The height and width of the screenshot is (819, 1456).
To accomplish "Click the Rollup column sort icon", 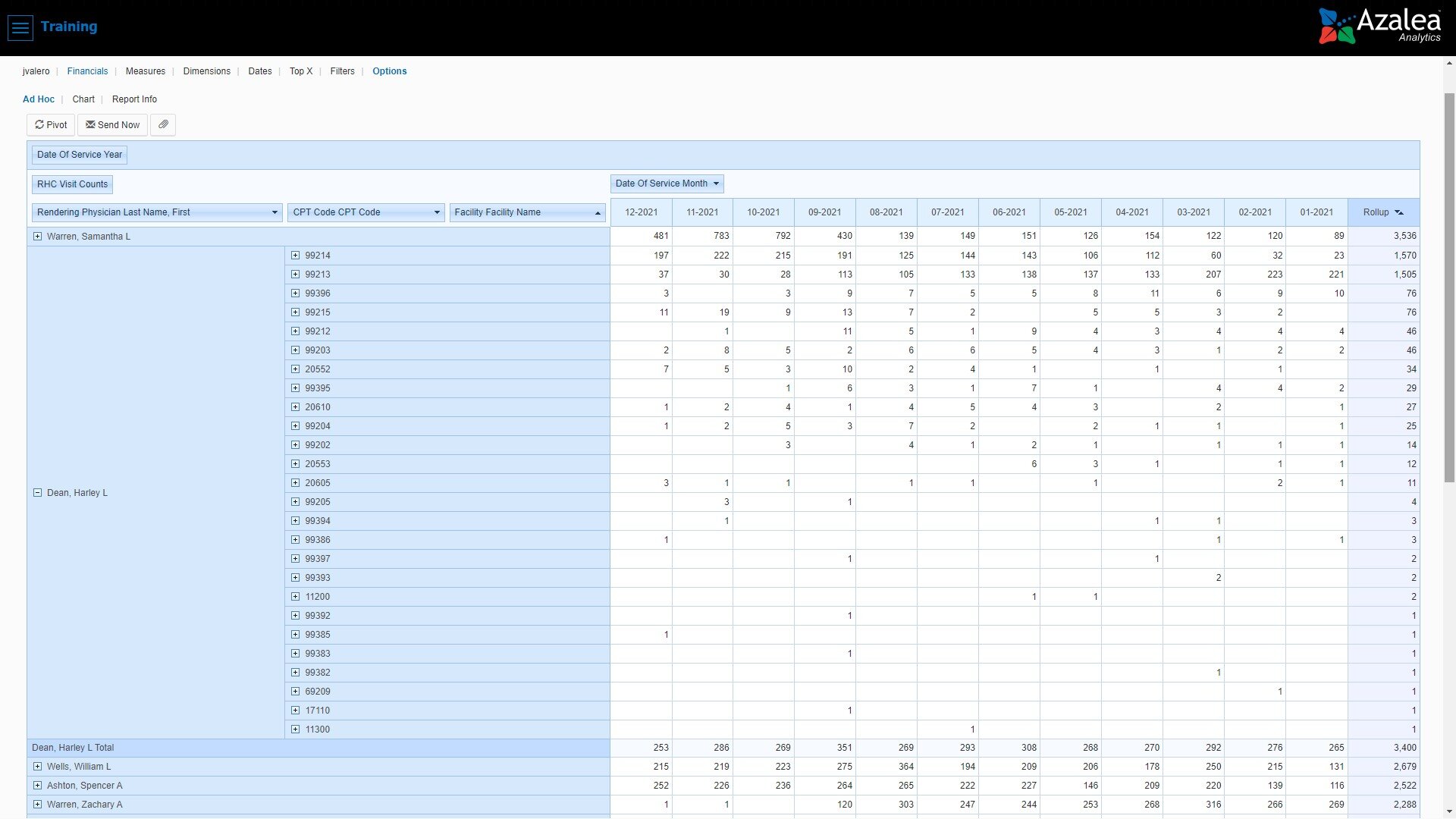I will 1399,213.
